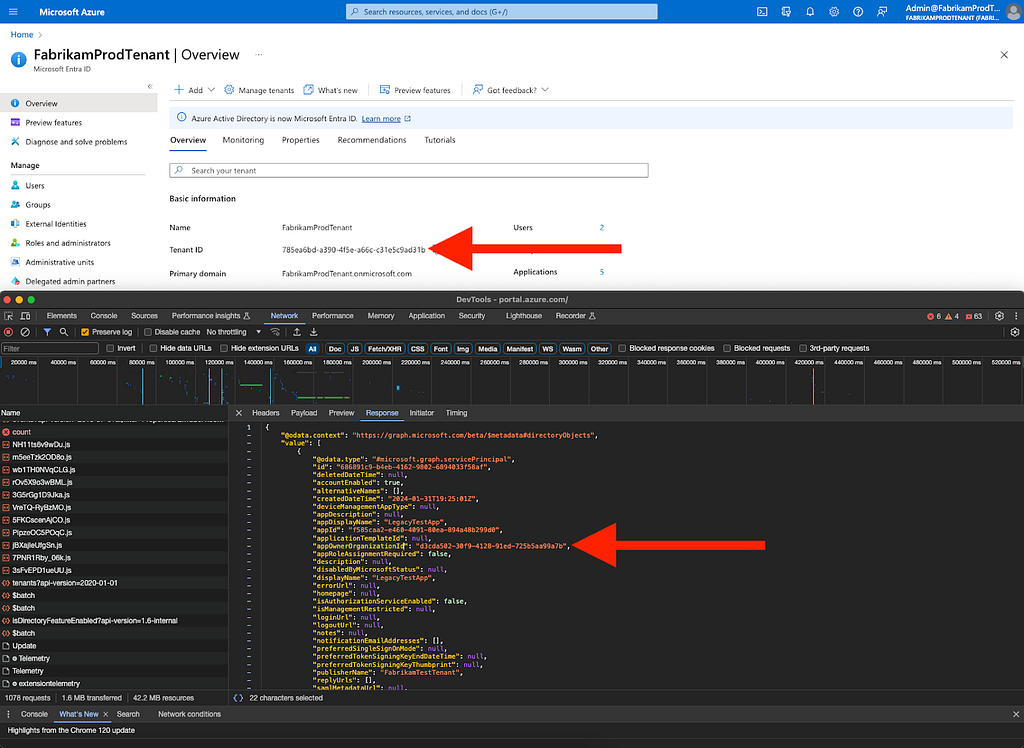Image resolution: width=1024 pixels, height=748 pixels.
Task: Open the Timing tab of the request
Action: coord(456,413)
